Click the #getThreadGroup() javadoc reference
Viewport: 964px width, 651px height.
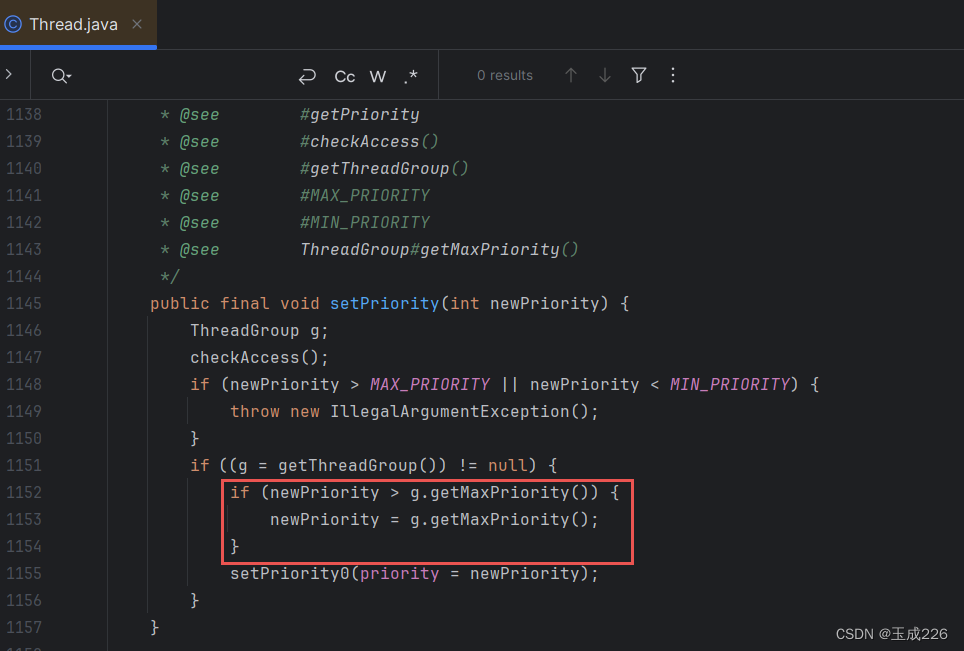pyautogui.click(x=384, y=169)
